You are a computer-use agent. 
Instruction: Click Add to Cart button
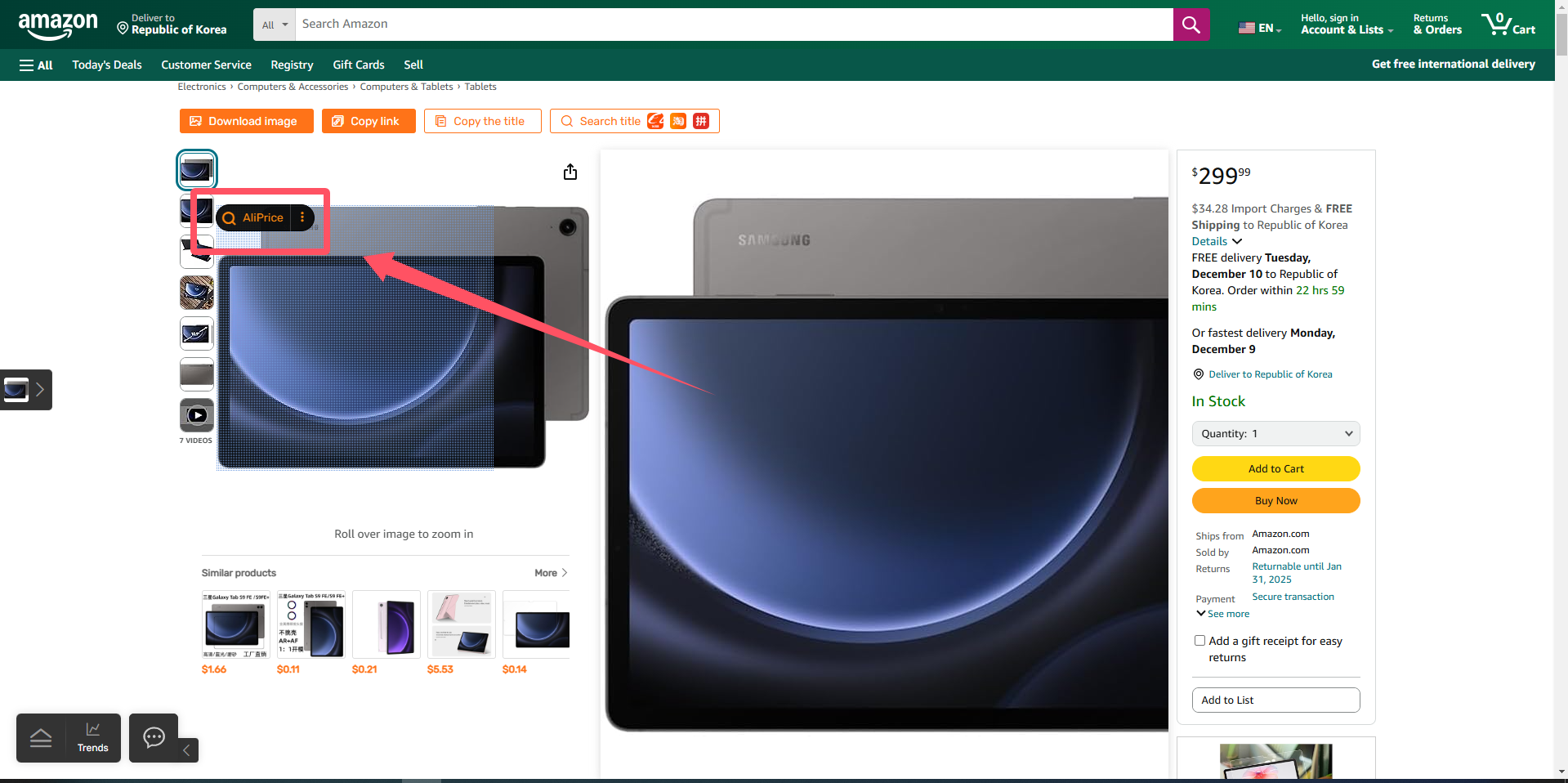pyautogui.click(x=1275, y=468)
